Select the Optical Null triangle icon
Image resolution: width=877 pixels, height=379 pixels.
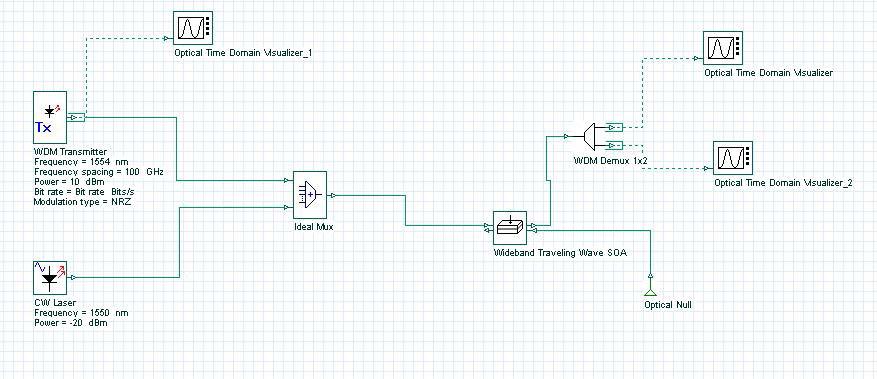point(649,292)
